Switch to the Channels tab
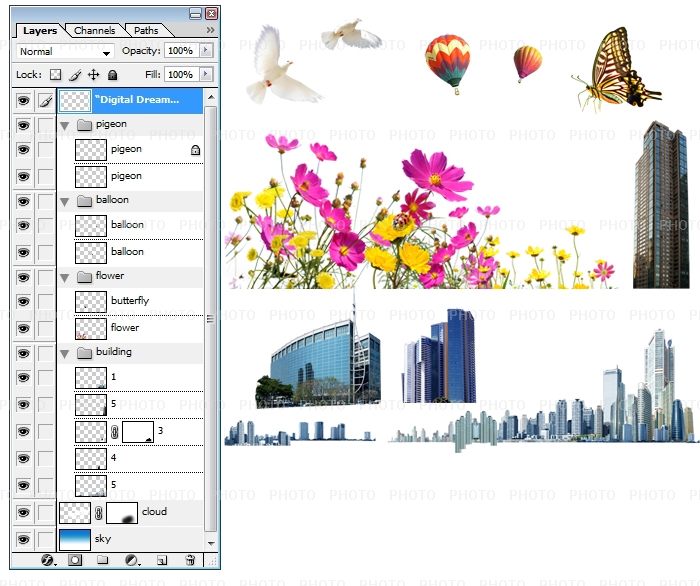This screenshot has height=586, width=700. (x=94, y=31)
